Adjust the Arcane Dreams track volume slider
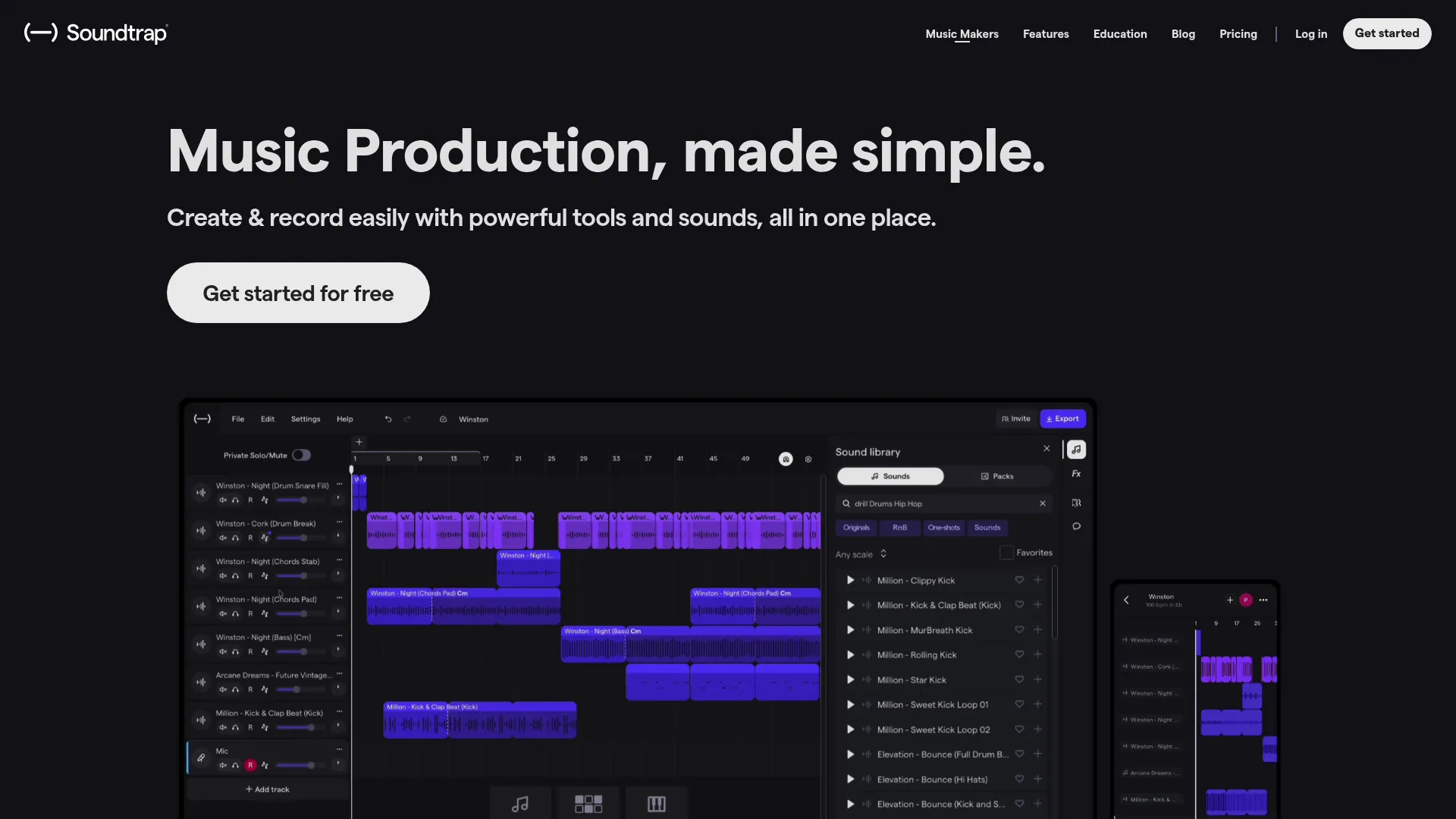 click(x=300, y=689)
